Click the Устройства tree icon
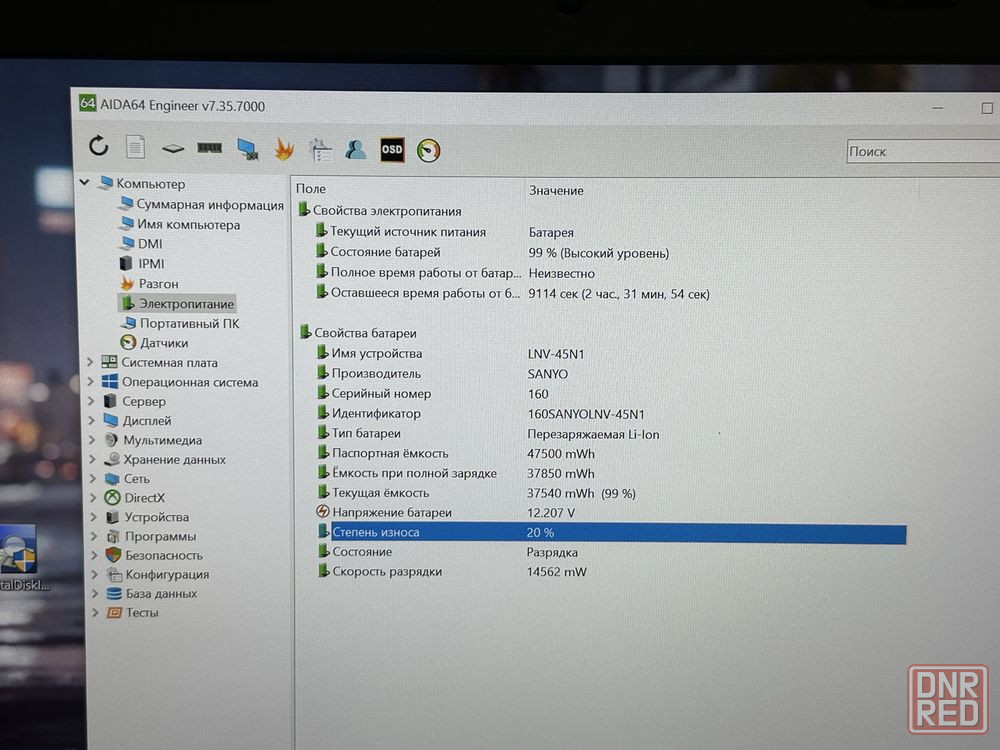Screen dimensions: 1000x750 click(x=113, y=517)
